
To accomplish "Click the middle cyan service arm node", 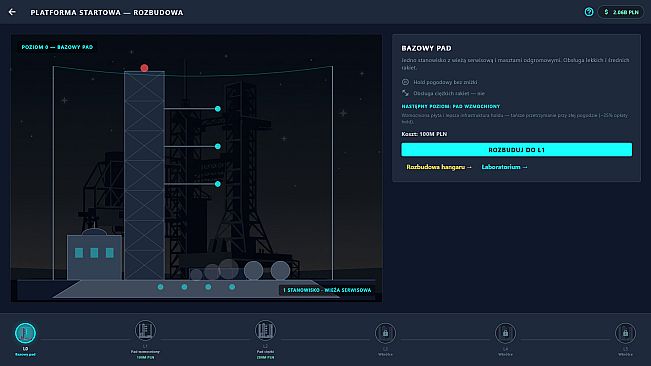I will (x=218, y=146).
